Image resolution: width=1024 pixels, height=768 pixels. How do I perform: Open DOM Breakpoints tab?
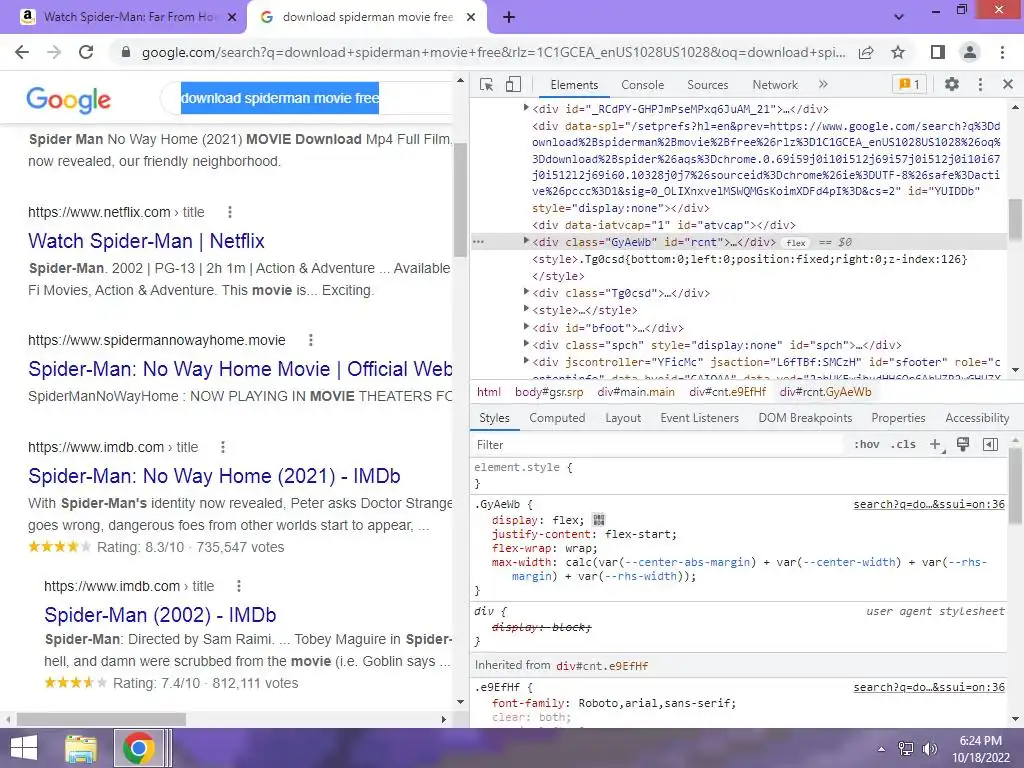(805, 418)
